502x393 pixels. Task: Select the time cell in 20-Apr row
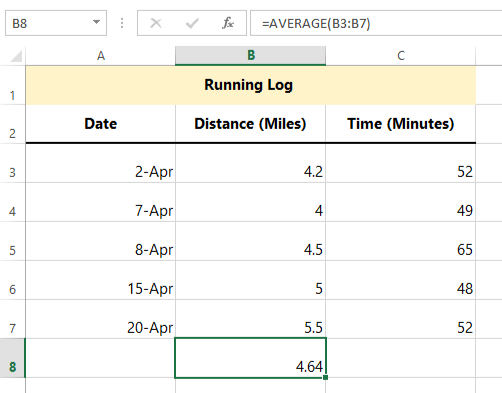(x=401, y=319)
